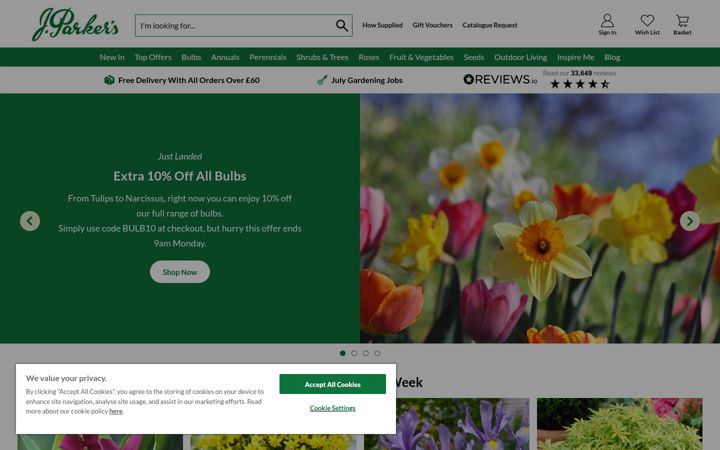Click the free delivery box icon
Viewport: 720px width, 450px height.
coord(109,80)
